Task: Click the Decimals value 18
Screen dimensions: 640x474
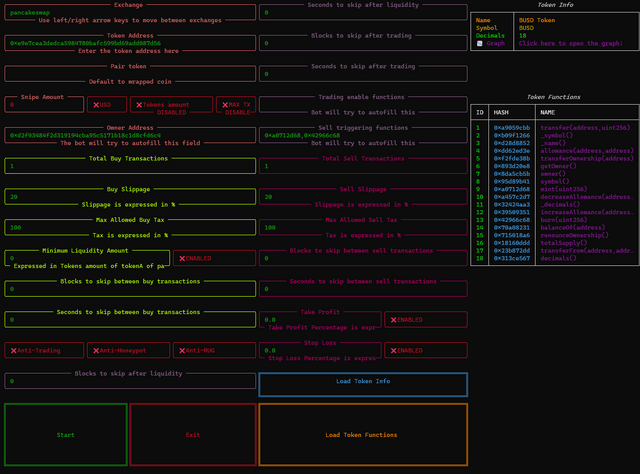Action: pos(522,36)
